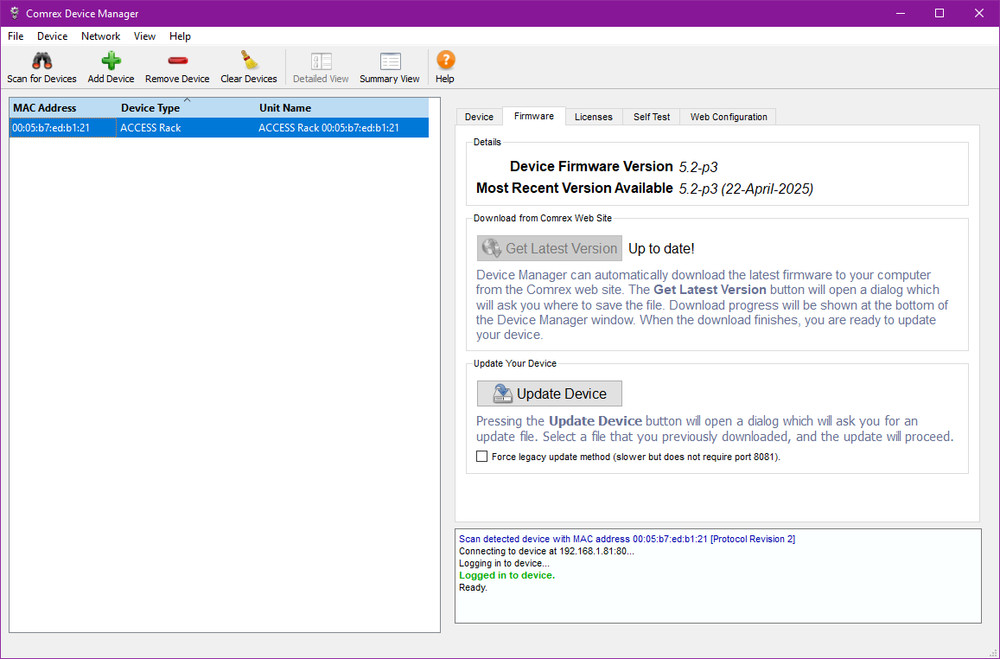This screenshot has height=659, width=1000.
Task: Sort list by Device Type column header
Action: (150, 108)
